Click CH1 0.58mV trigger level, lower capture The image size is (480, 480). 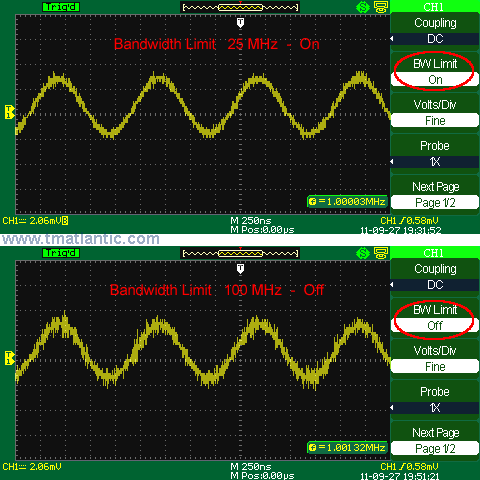[x=409, y=467]
